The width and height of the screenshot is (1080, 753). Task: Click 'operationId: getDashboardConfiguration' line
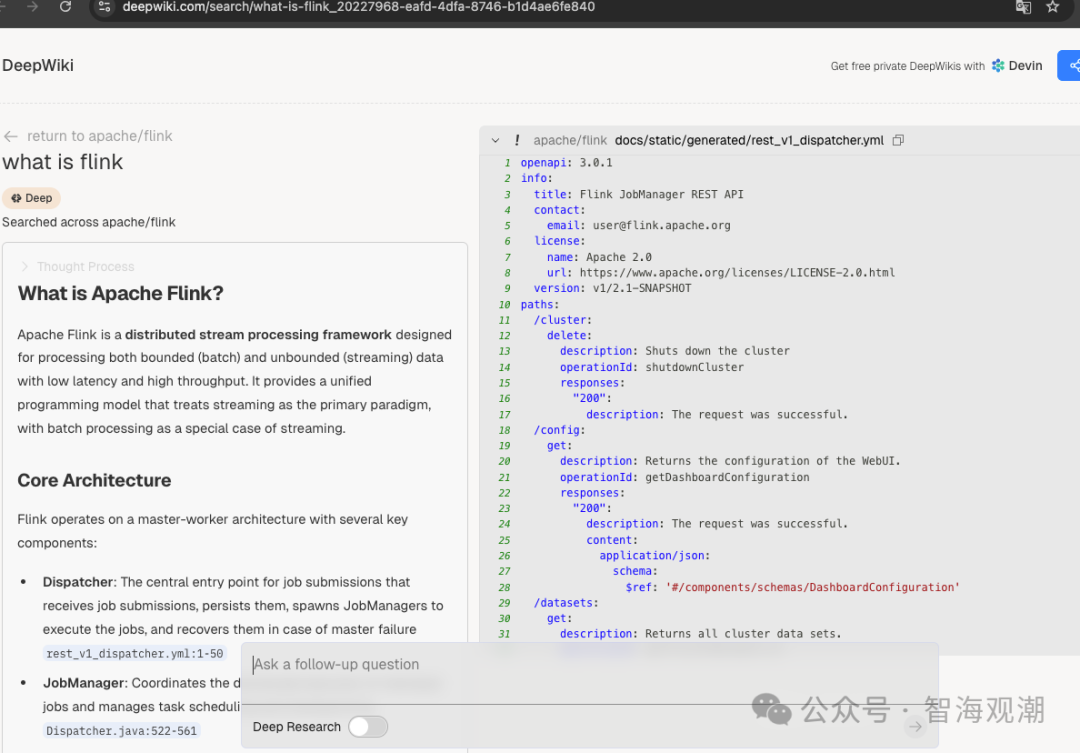[685, 477]
